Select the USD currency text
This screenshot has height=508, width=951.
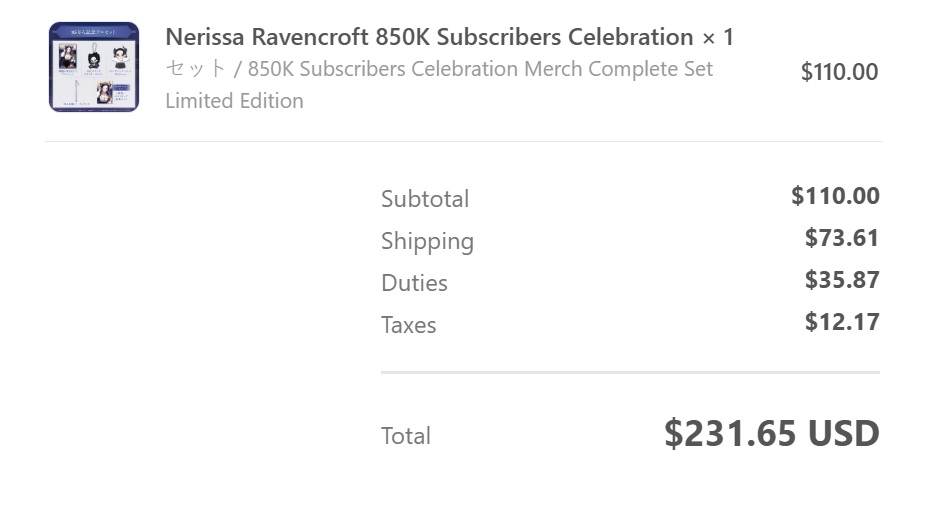pos(844,433)
